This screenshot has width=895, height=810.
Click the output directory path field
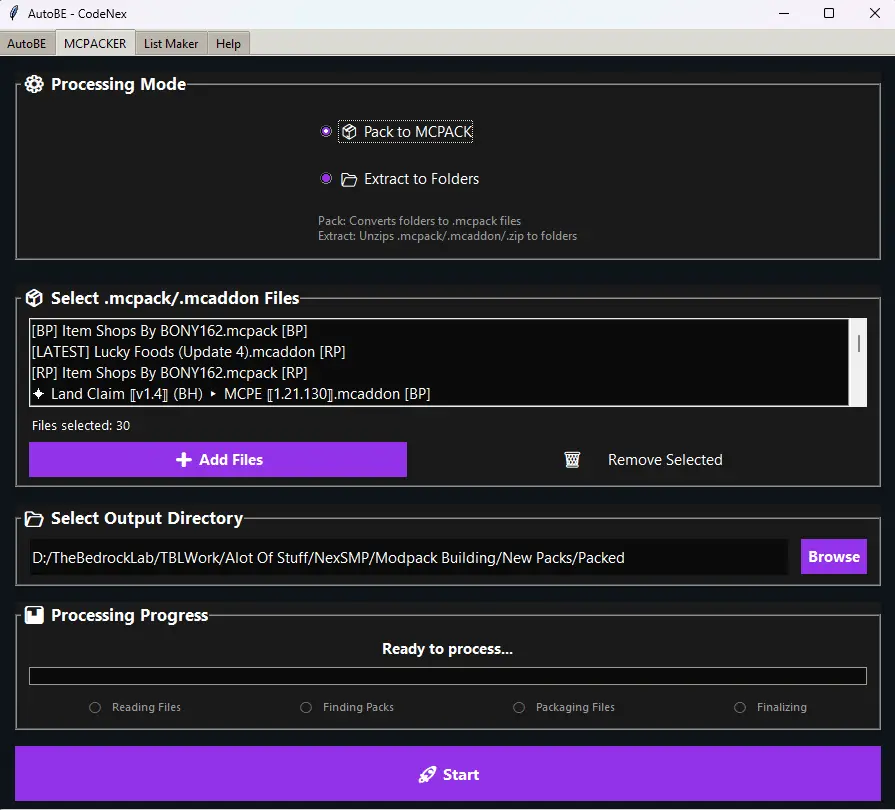[408, 558]
